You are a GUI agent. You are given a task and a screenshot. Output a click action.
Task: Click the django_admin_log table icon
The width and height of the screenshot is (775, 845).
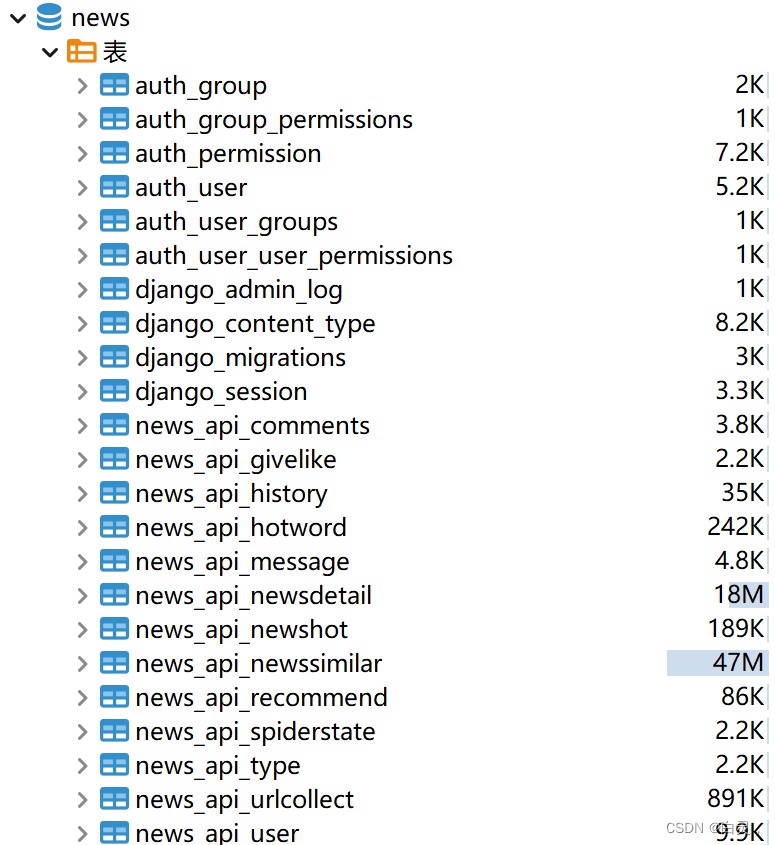[114, 289]
